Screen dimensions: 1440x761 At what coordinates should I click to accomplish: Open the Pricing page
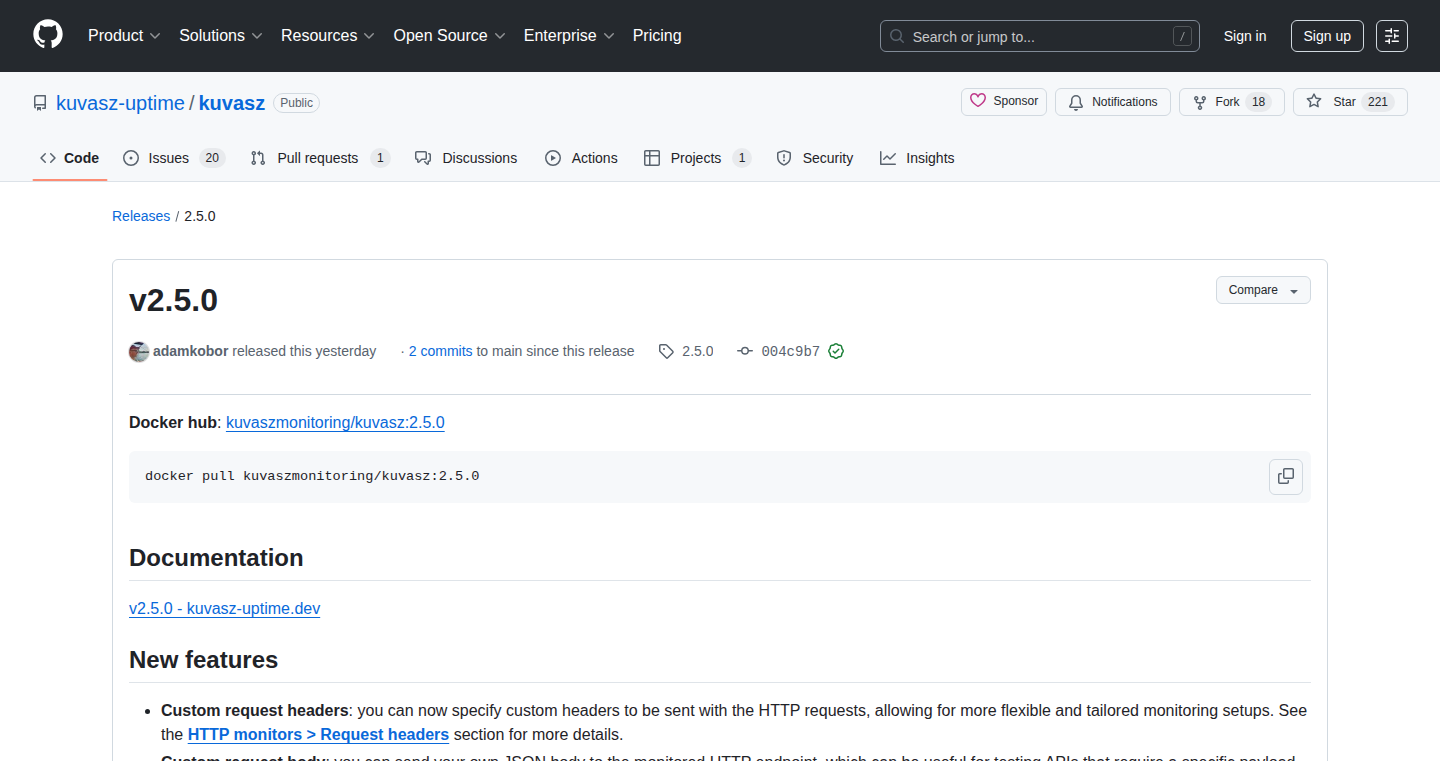(657, 36)
